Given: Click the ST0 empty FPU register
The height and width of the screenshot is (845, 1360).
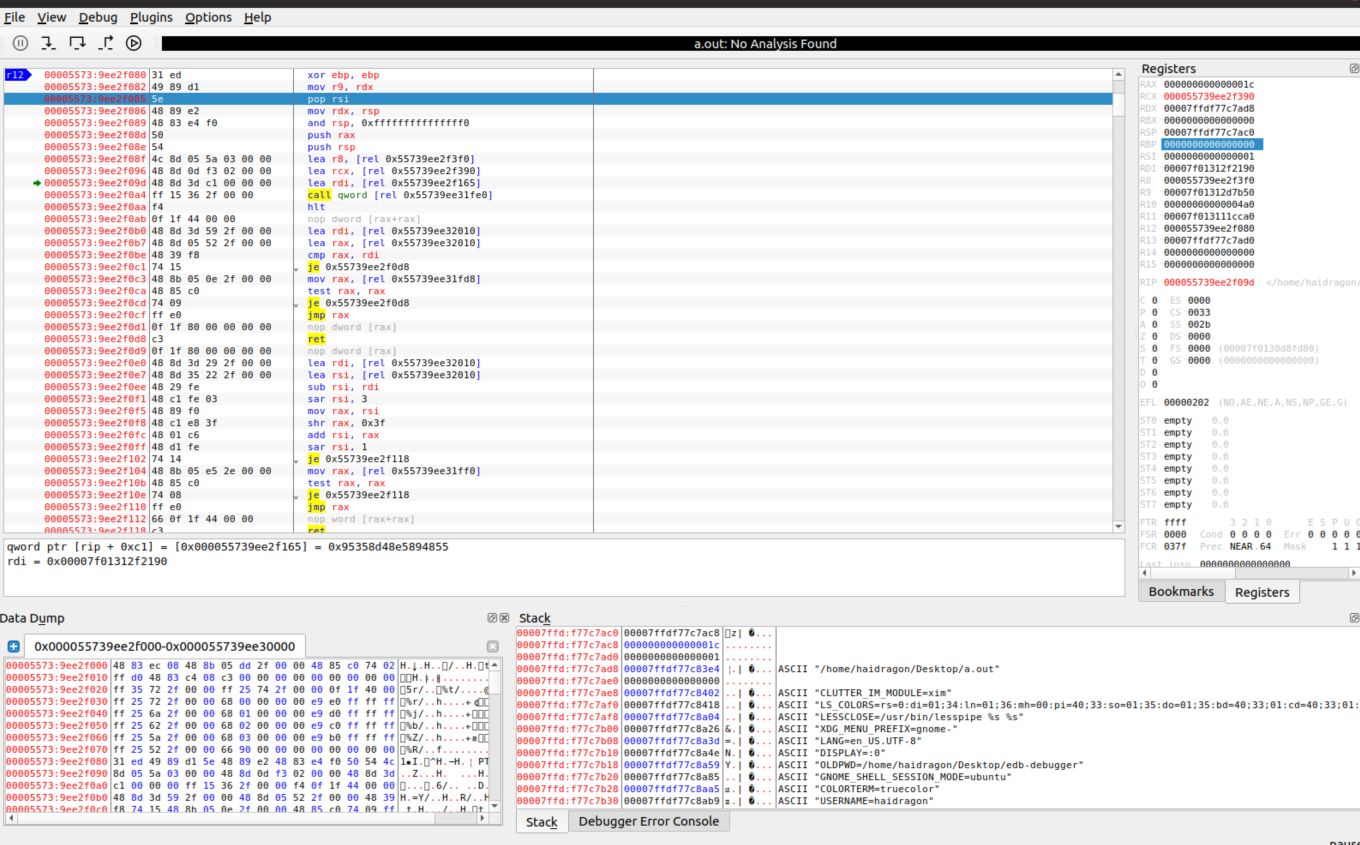Looking at the screenshot, I should 1178,420.
